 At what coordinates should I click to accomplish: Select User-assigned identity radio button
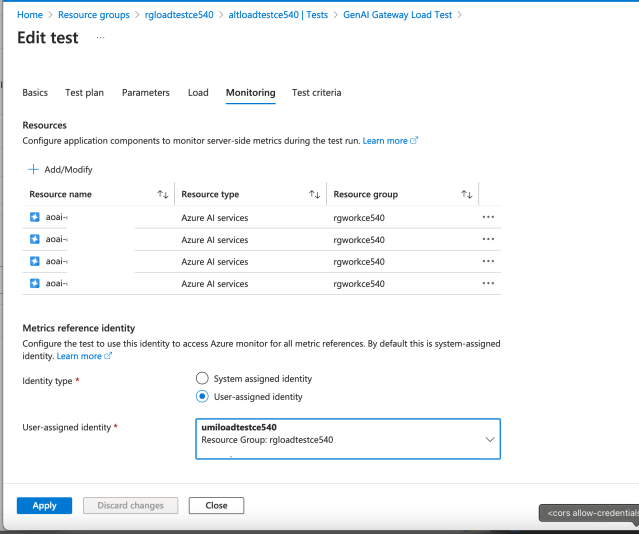203,397
